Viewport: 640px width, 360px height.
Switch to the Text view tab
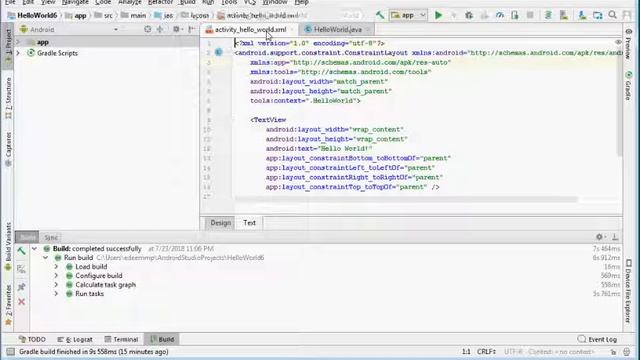pyautogui.click(x=249, y=223)
